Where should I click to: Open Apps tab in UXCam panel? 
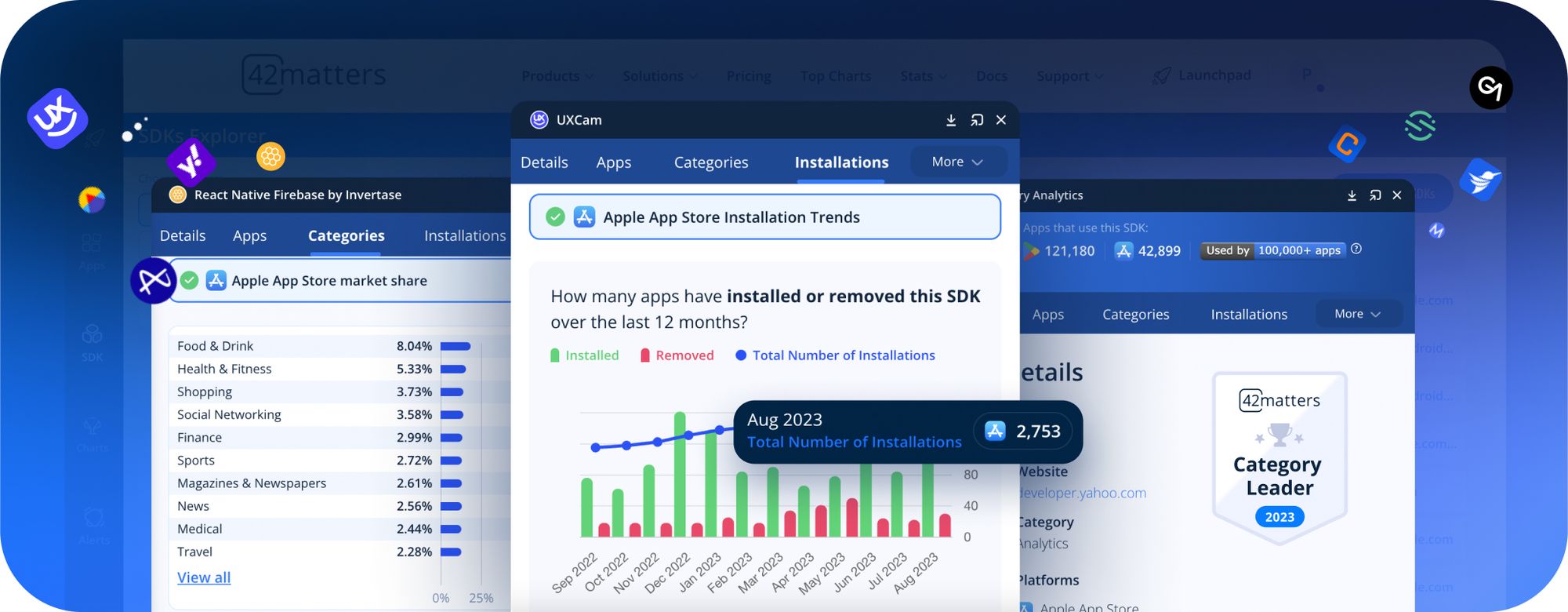click(613, 162)
